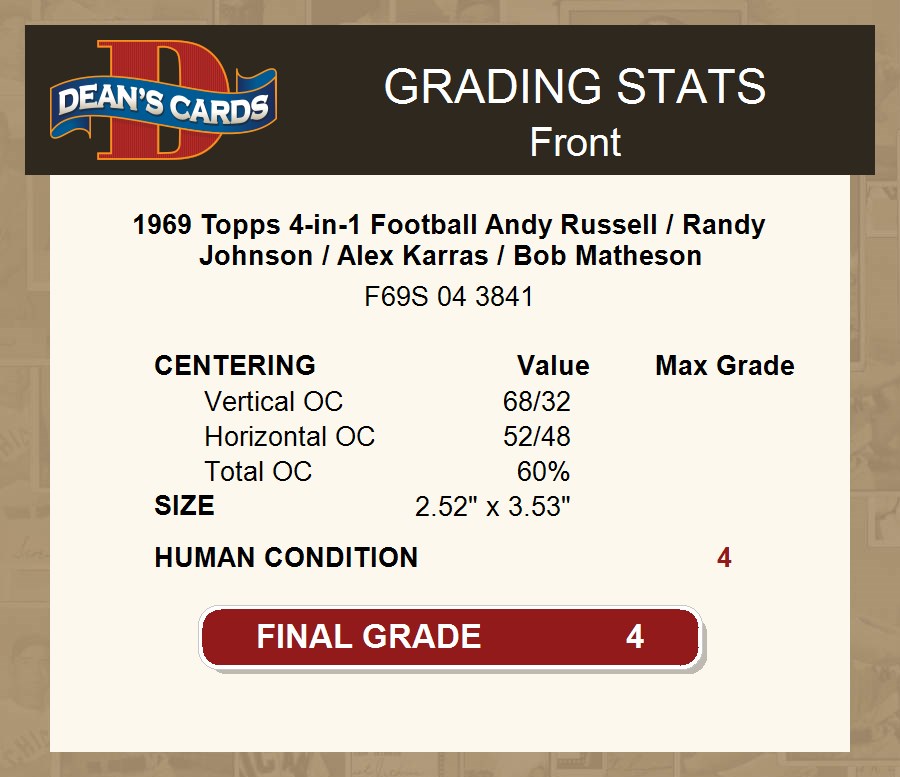Click the CENTERING section label
This screenshot has width=900, height=777.
pos(235,366)
